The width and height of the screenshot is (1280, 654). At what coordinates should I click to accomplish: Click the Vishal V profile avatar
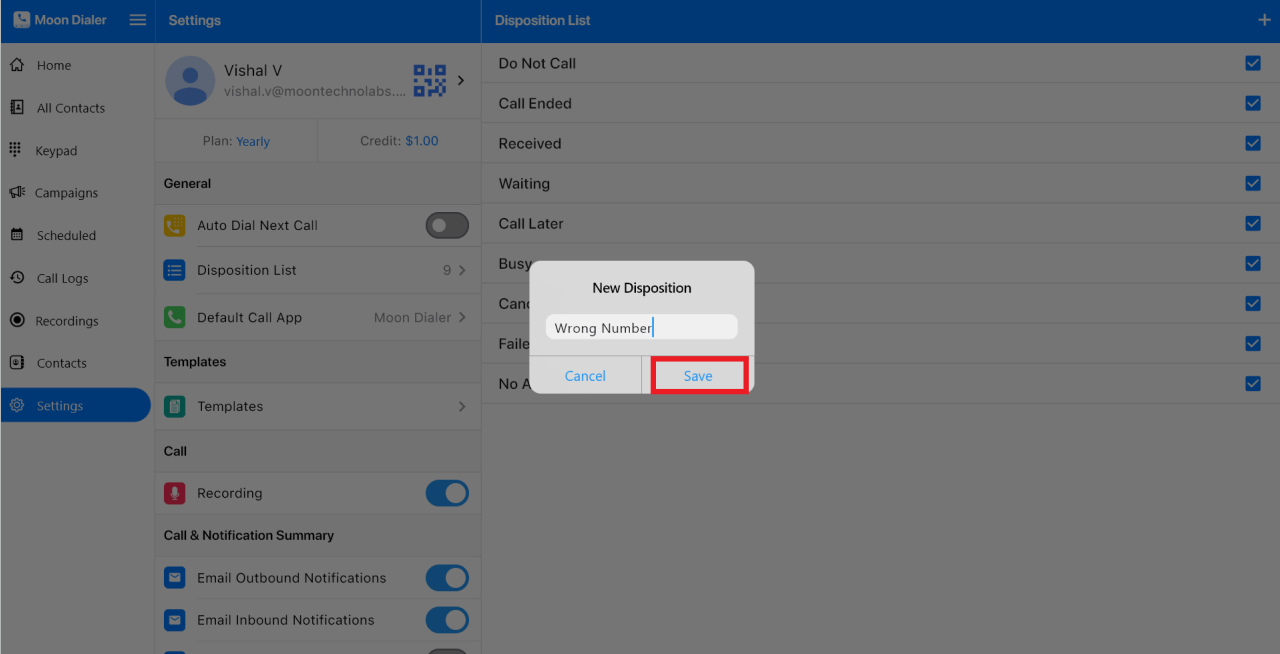[x=190, y=81]
